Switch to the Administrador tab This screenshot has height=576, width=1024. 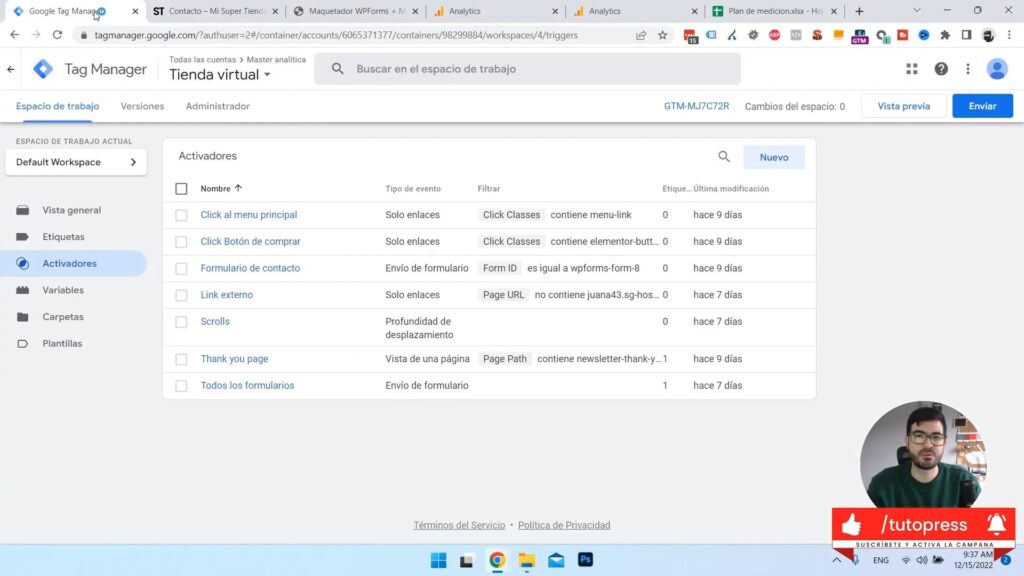217,106
